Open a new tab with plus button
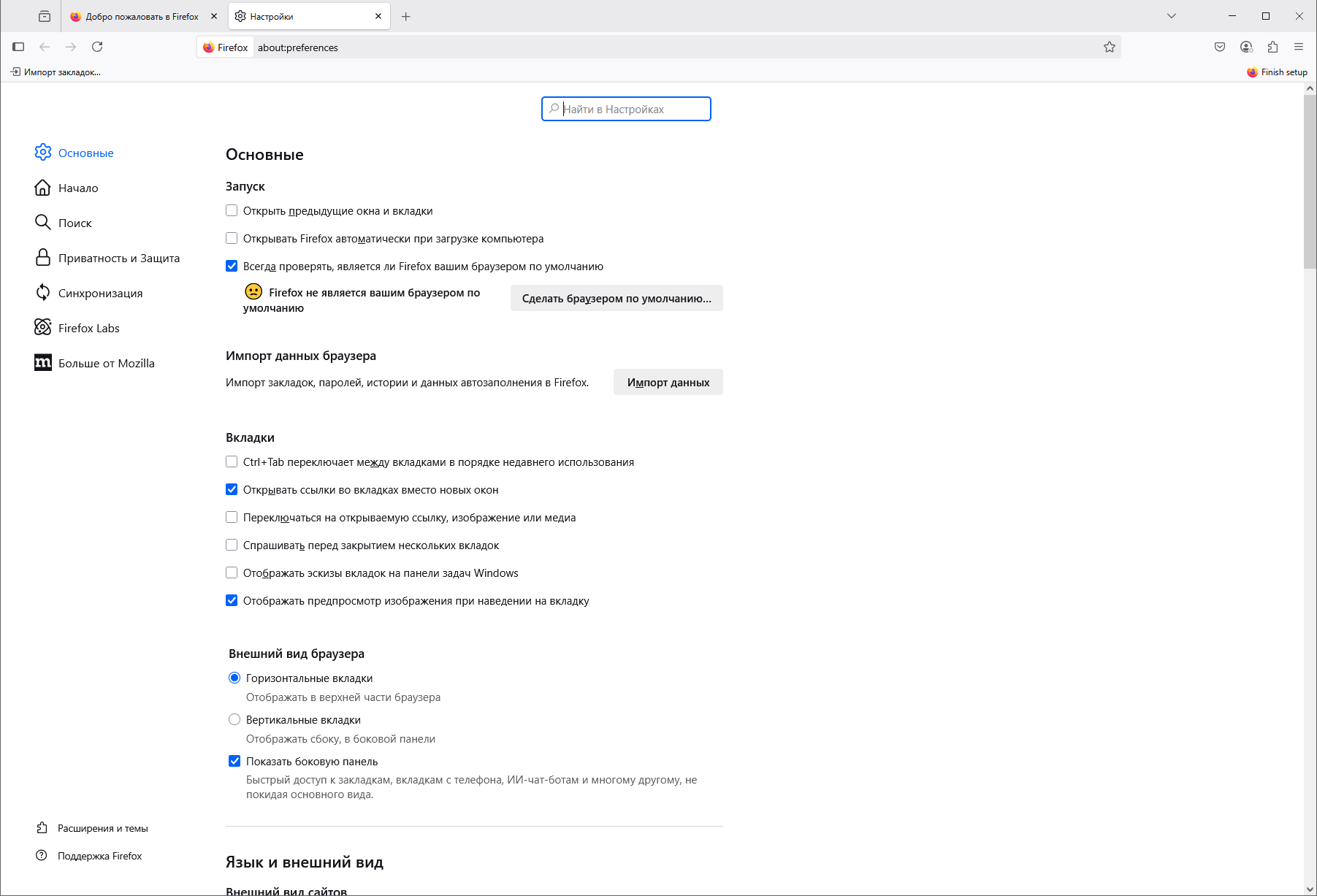Viewport: 1317px width, 896px height. pyautogui.click(x=406, y=16)
